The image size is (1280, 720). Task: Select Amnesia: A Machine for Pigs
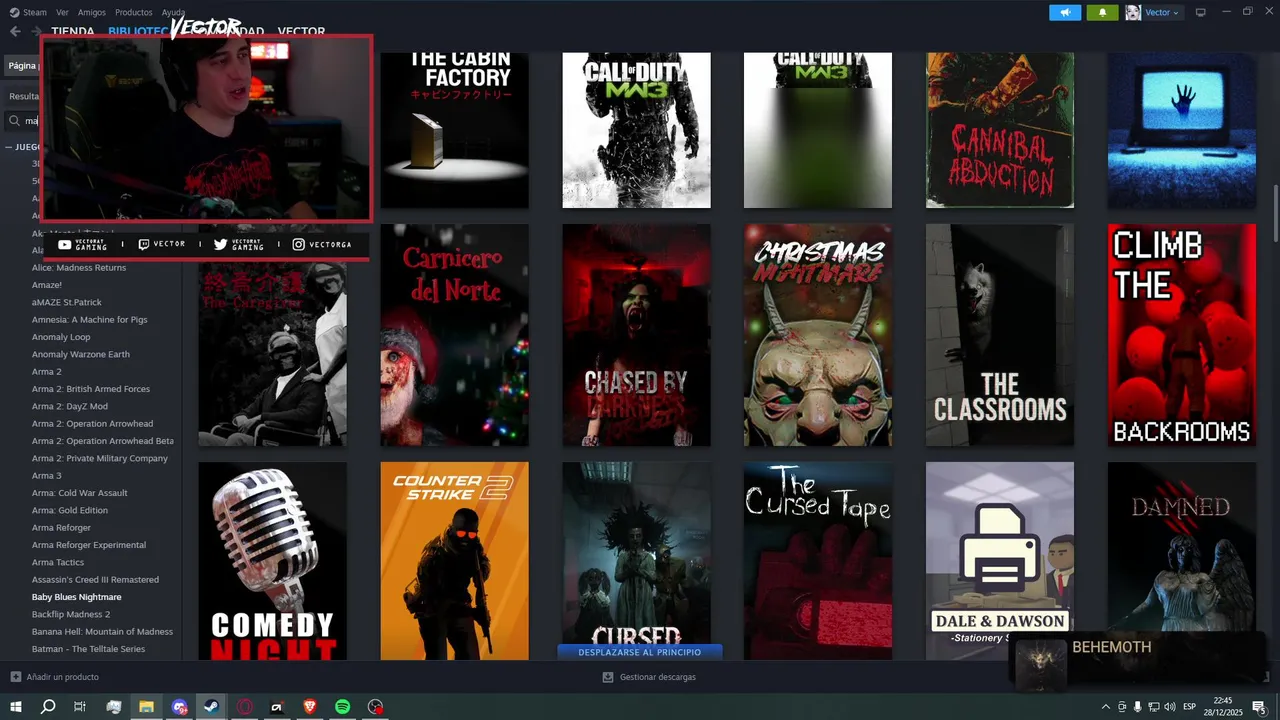(x=89, y=320)
